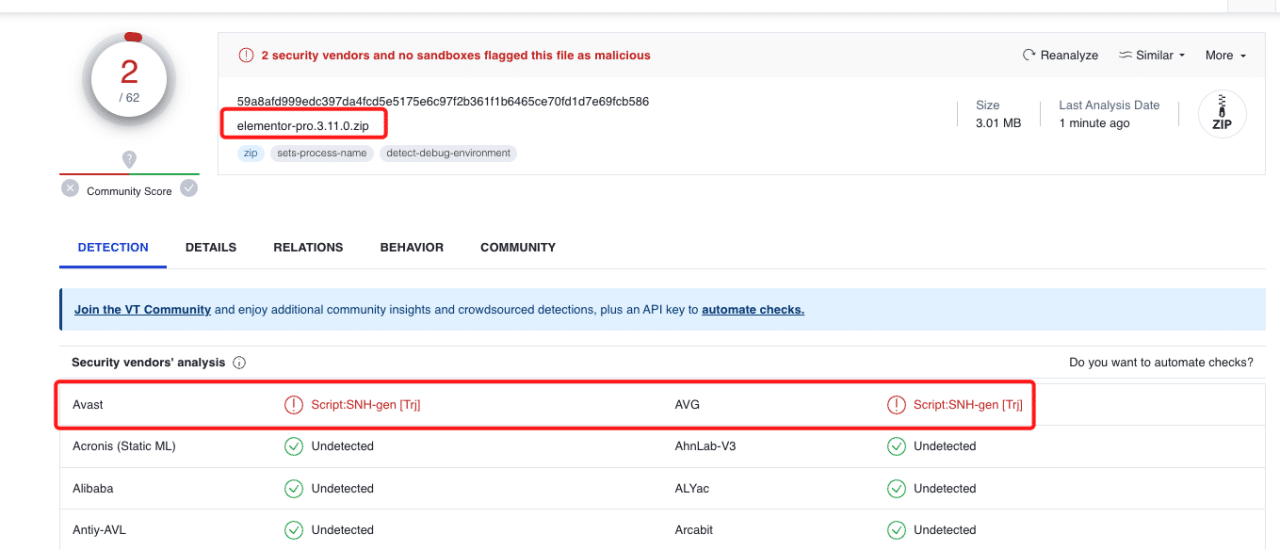Click the info icon beside Security vendors' analysis
This screenshot has height=550, width=1280.
click(x=240, y=363)
